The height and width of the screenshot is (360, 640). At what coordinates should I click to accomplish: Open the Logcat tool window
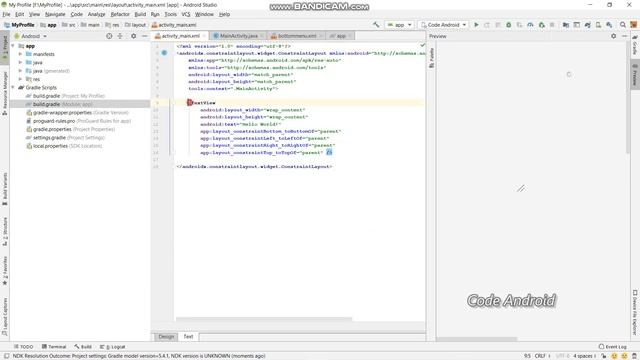113,347
